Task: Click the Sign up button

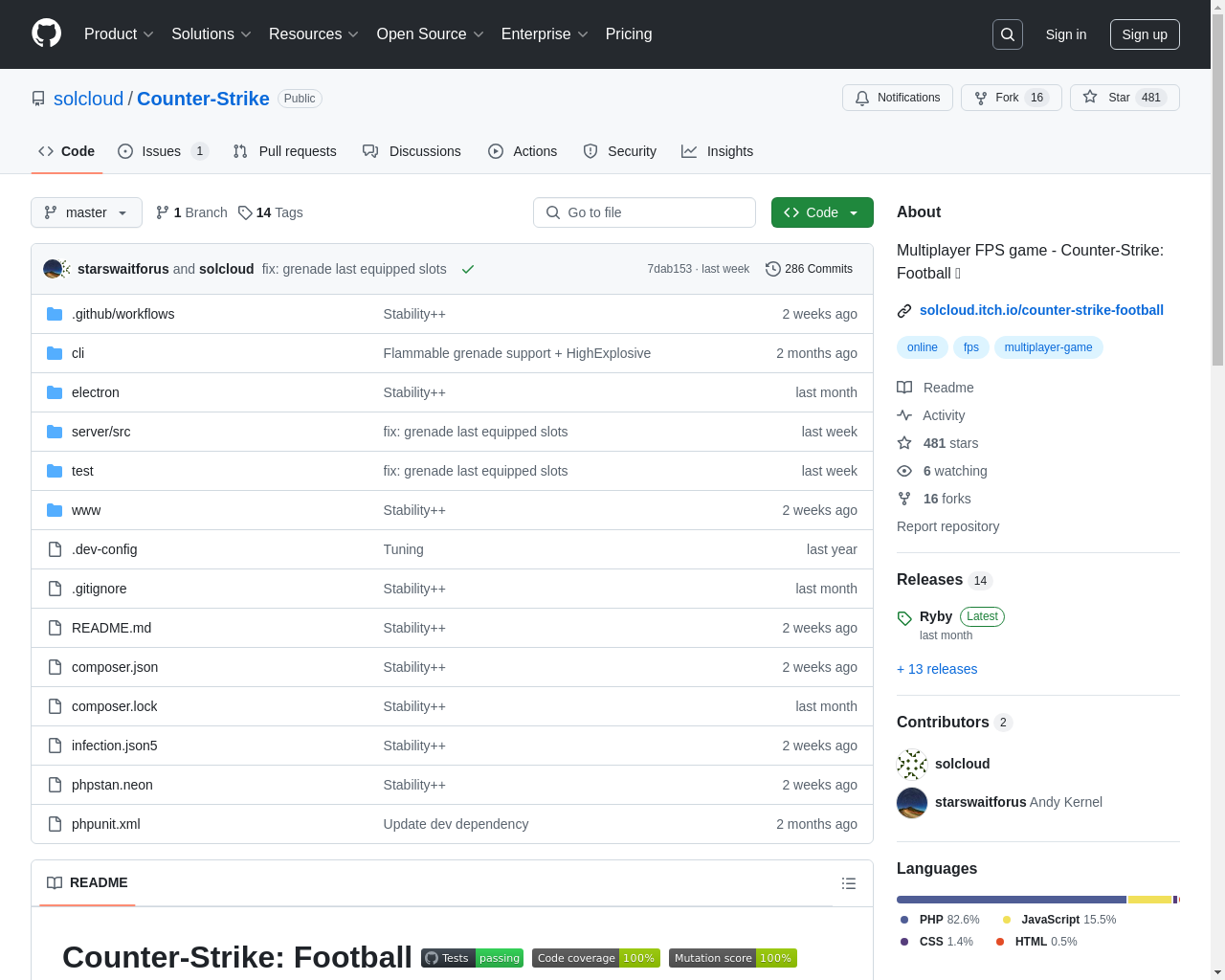Action: 1145,34
